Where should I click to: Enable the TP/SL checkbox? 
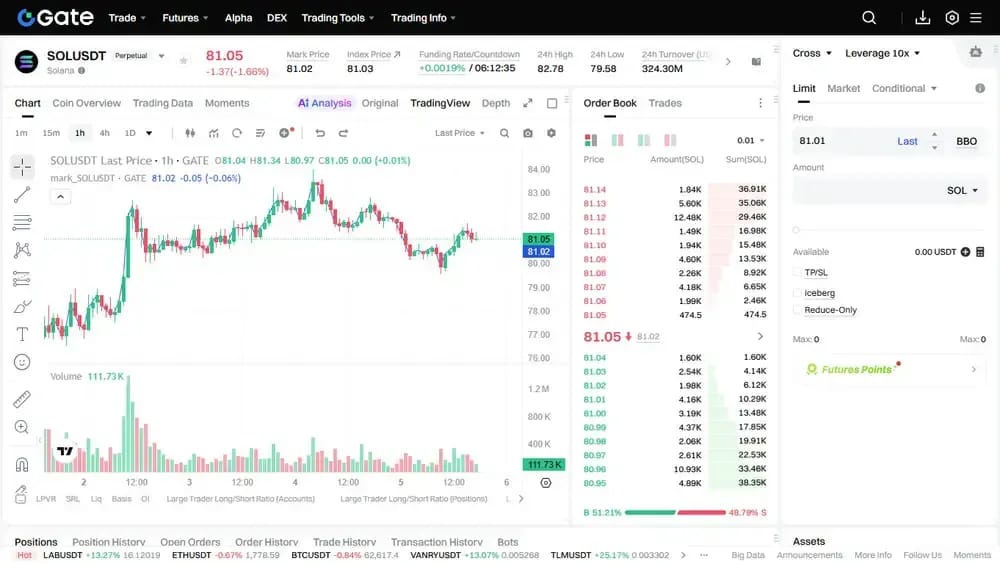tap(797, 272)
